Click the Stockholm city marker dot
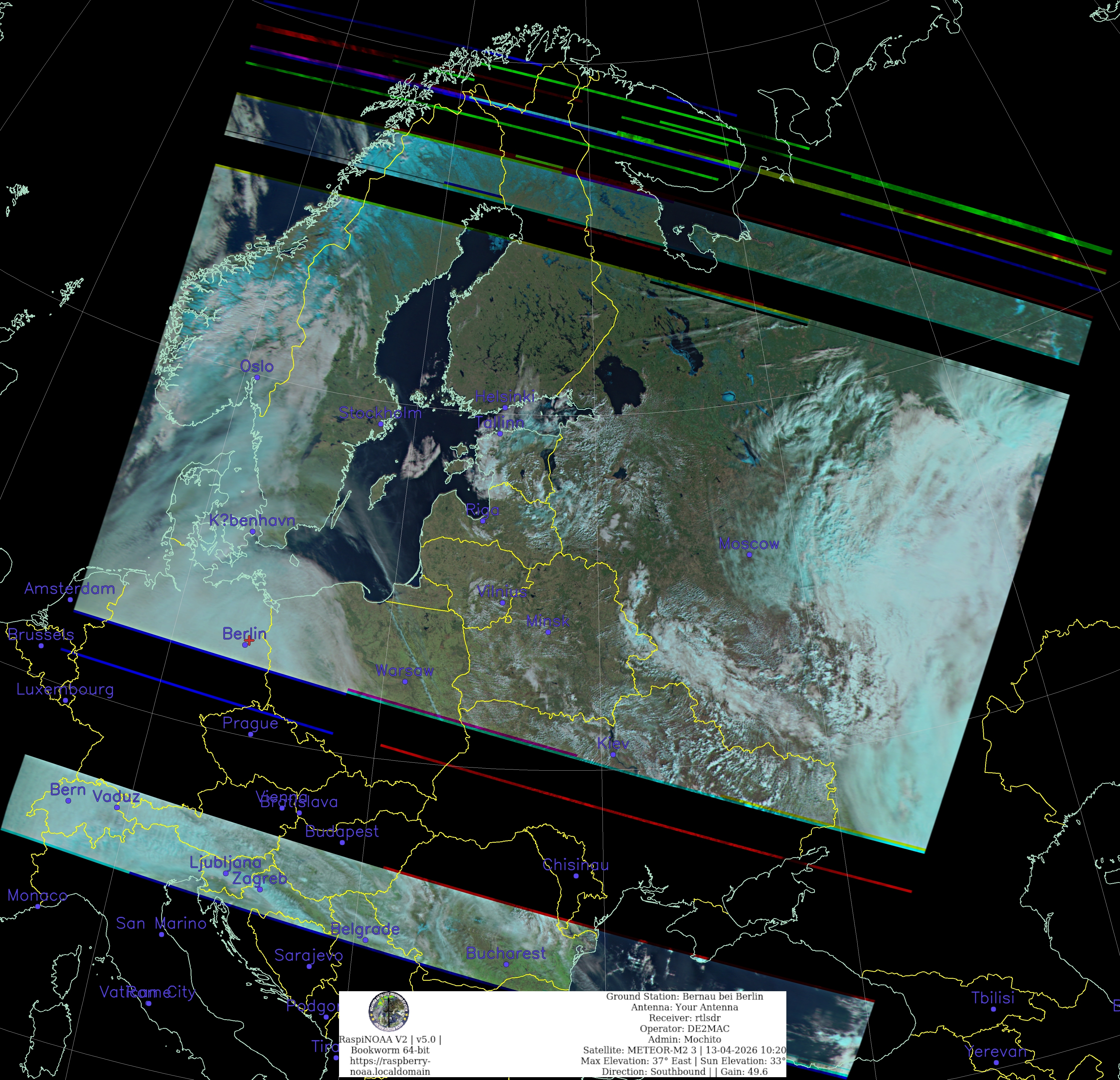Screen dimensions: 1120x1080 381,423
